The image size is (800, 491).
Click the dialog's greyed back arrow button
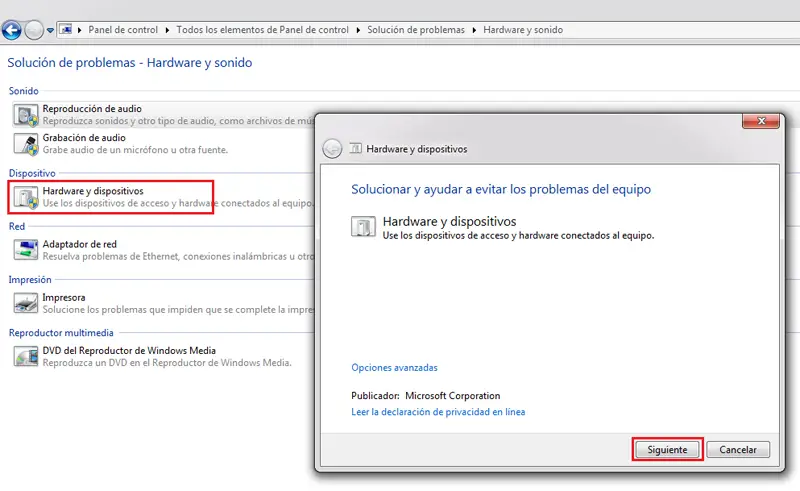pos(332,149)
